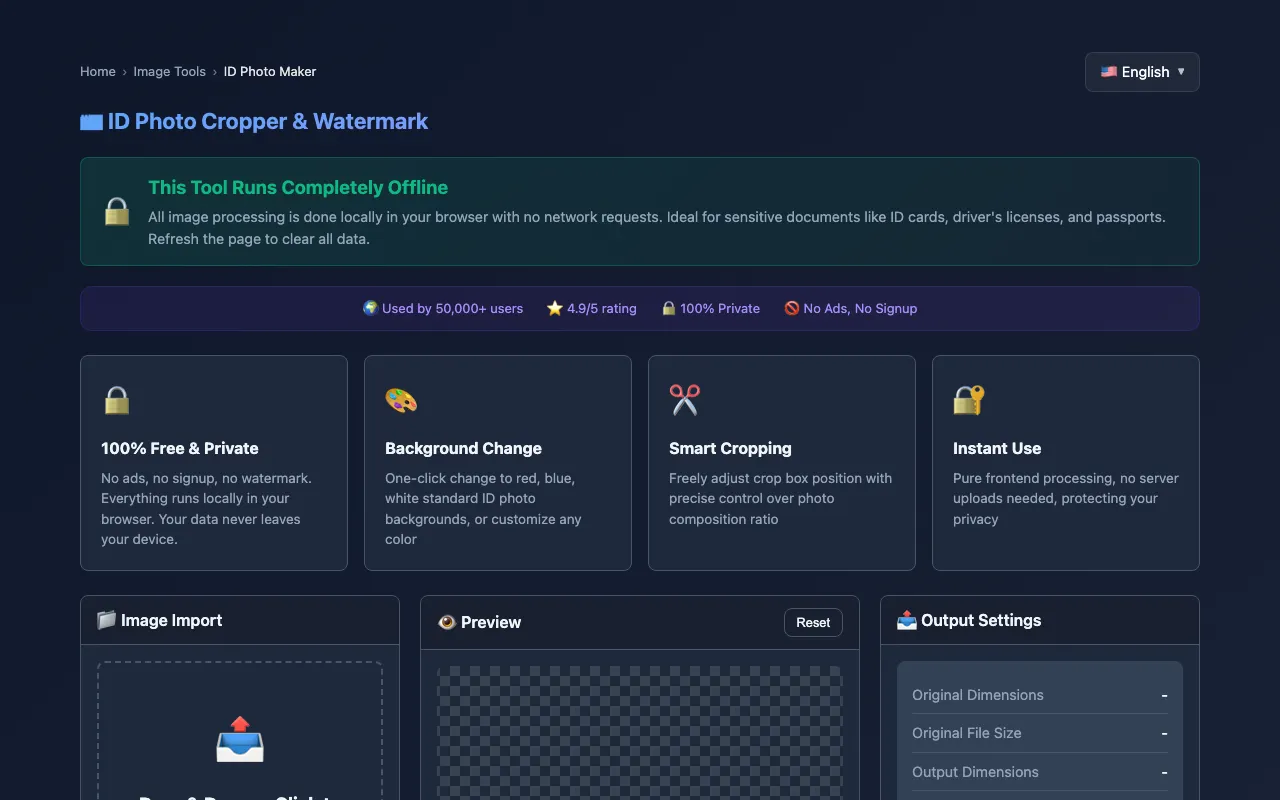Click the lock icon beside 100% Private
Image resolution: width=1280 pixels, height=800 pixels.
pyautogui.click(x=668, y=308)
